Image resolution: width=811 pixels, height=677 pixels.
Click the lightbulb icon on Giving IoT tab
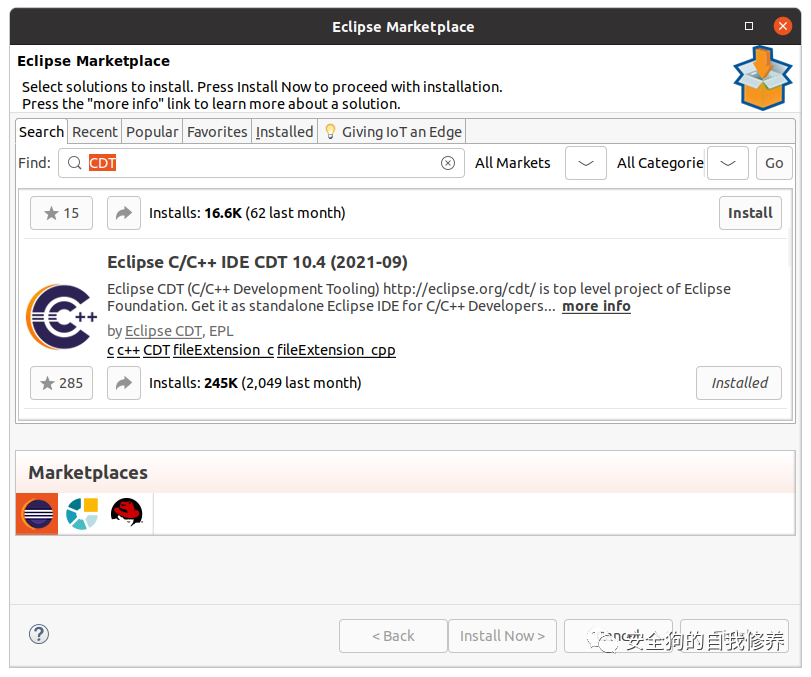tap(330, 132)
